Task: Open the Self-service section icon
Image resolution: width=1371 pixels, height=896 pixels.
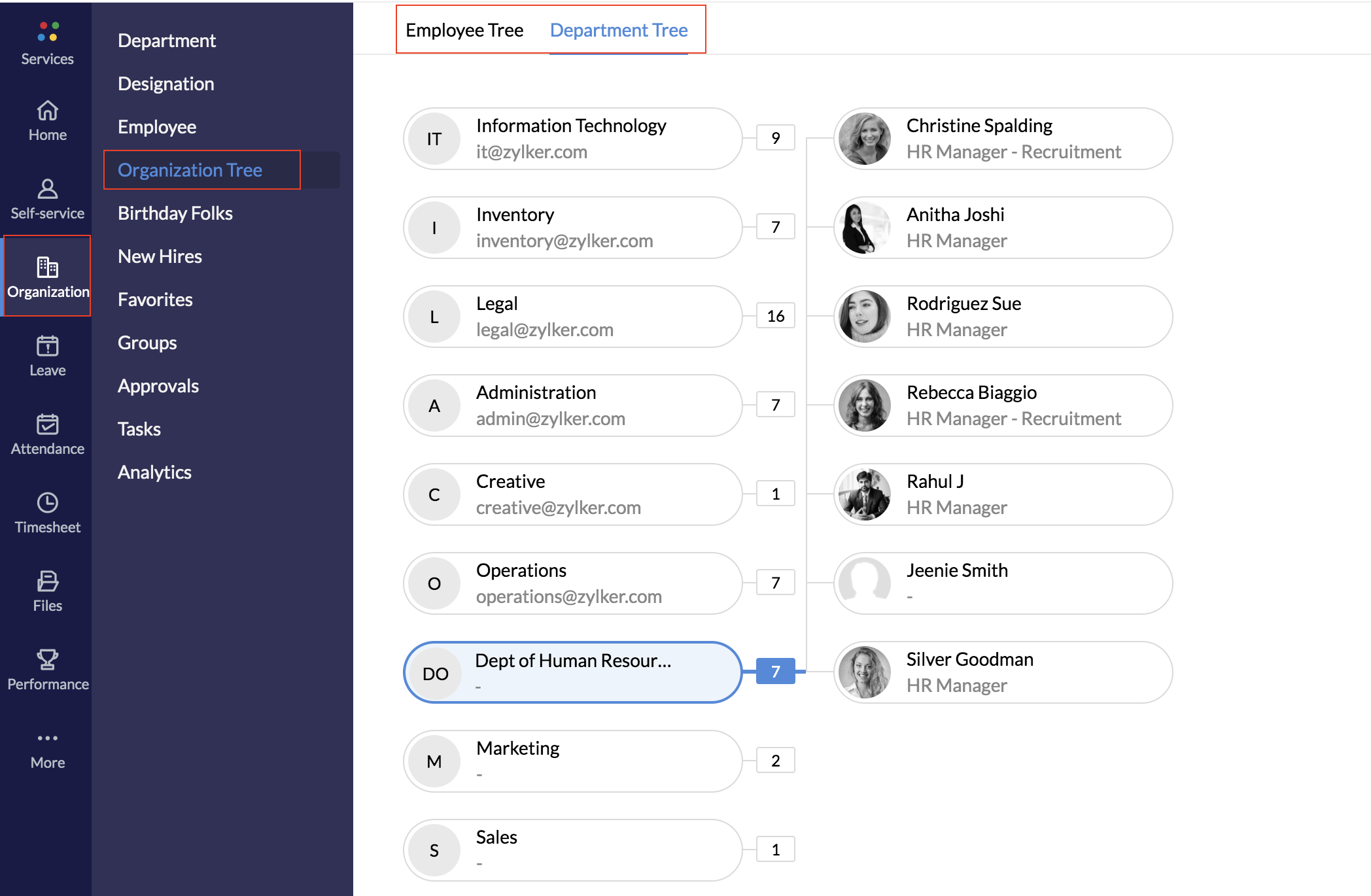Action: click(x=48, y=189)
